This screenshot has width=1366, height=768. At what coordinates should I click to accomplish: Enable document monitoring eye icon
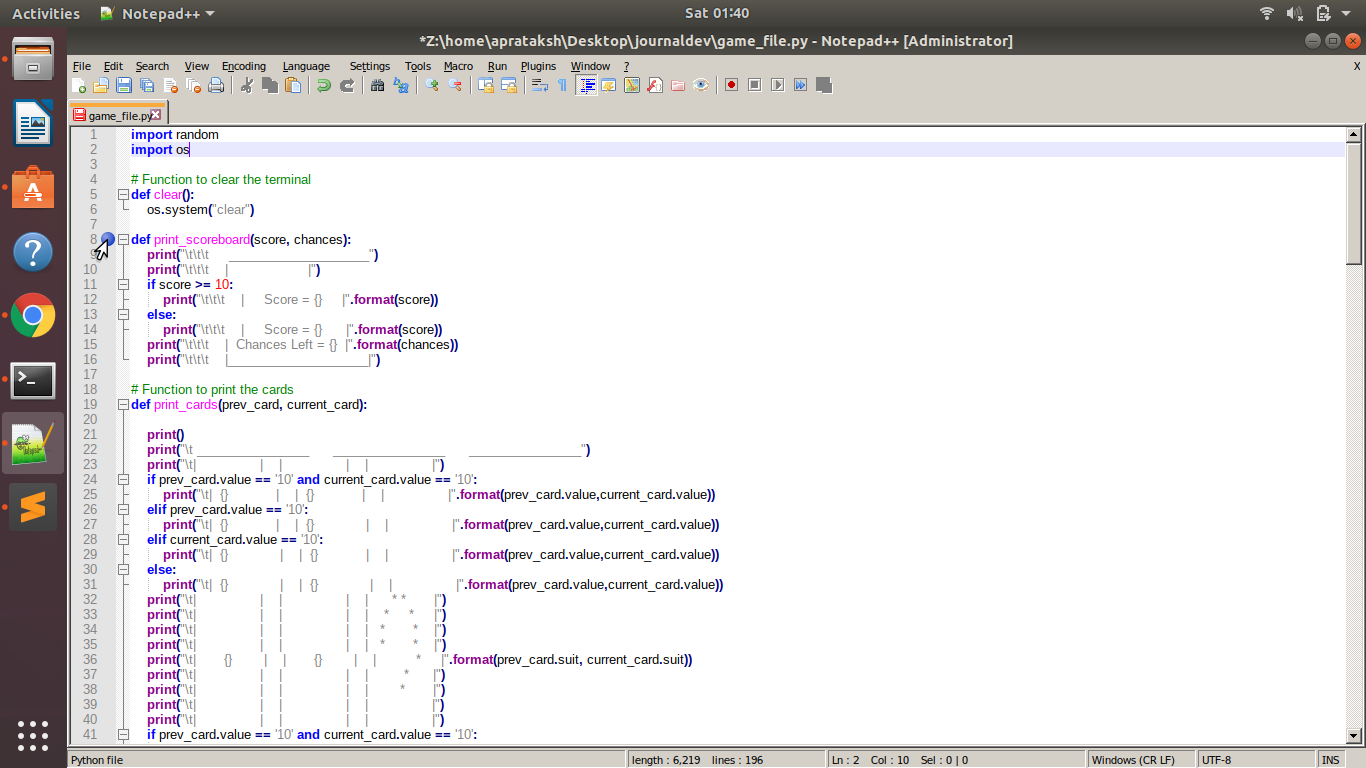(700, 85)
